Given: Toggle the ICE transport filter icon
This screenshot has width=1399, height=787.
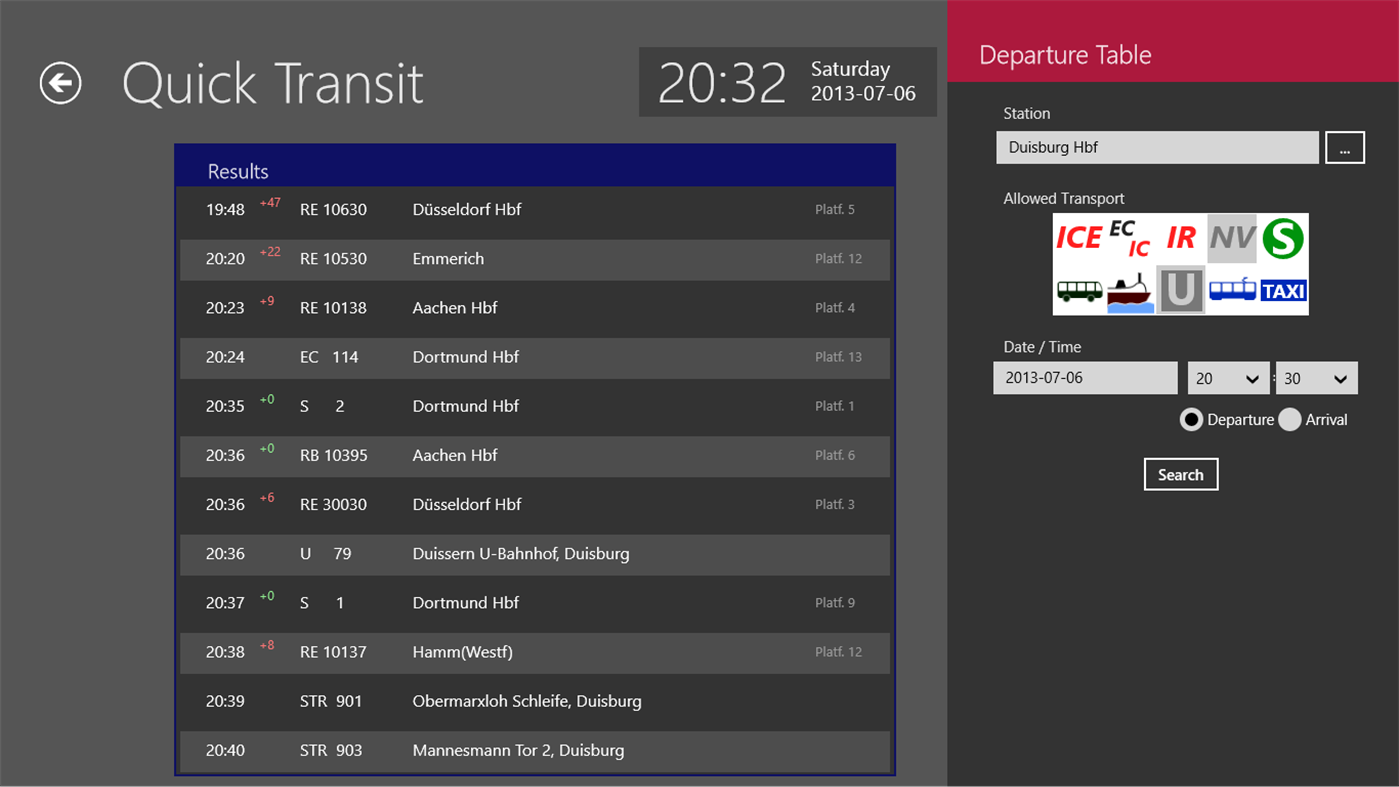Looking at the screenshot, I should [x=1077, y=238].
